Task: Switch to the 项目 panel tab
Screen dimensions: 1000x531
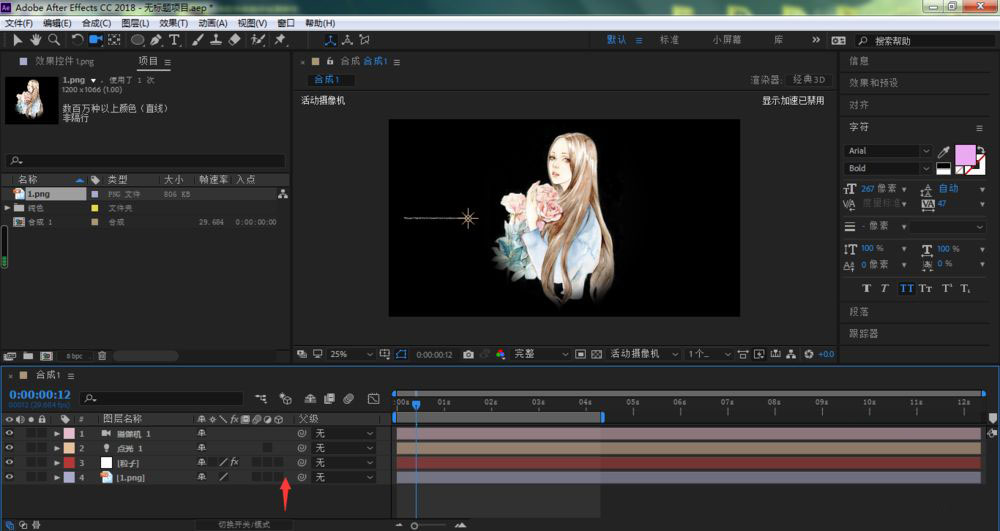Action: click(148, 61)
